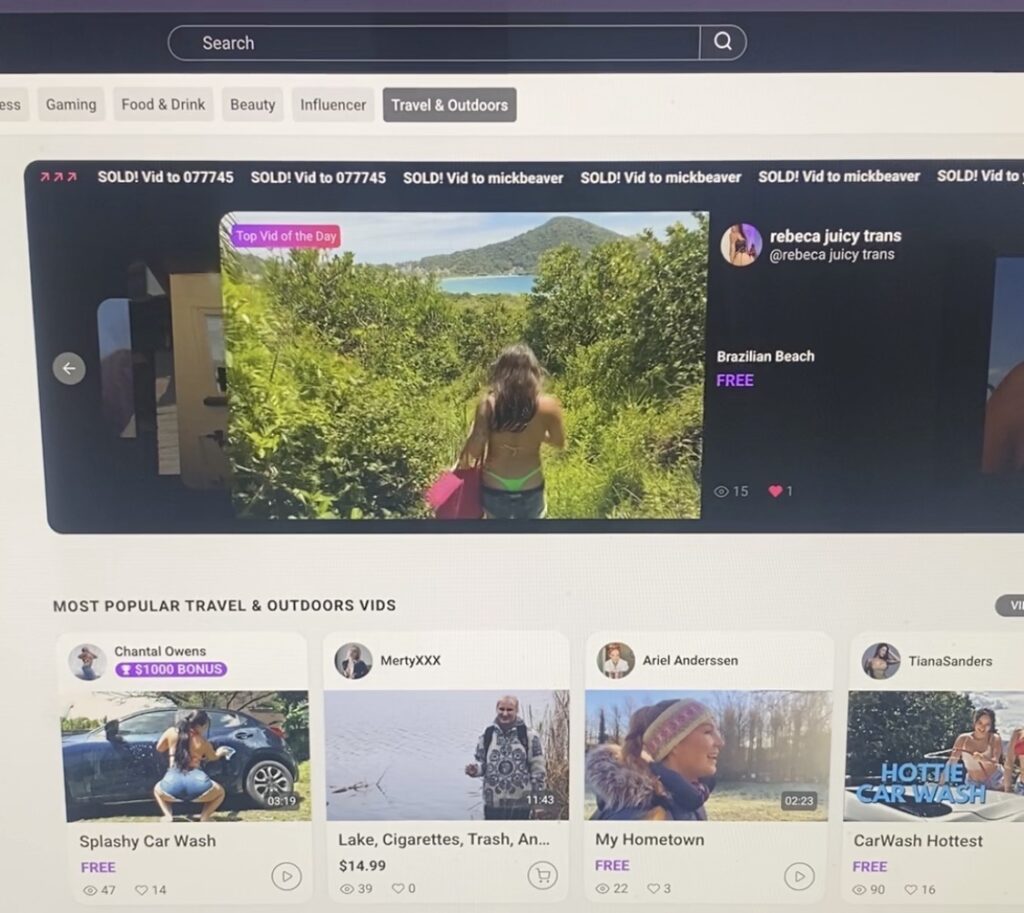The height and width of the screenshot is (913, 1024).
Task: Click the carousel back arrow
Action: point(68,368)
